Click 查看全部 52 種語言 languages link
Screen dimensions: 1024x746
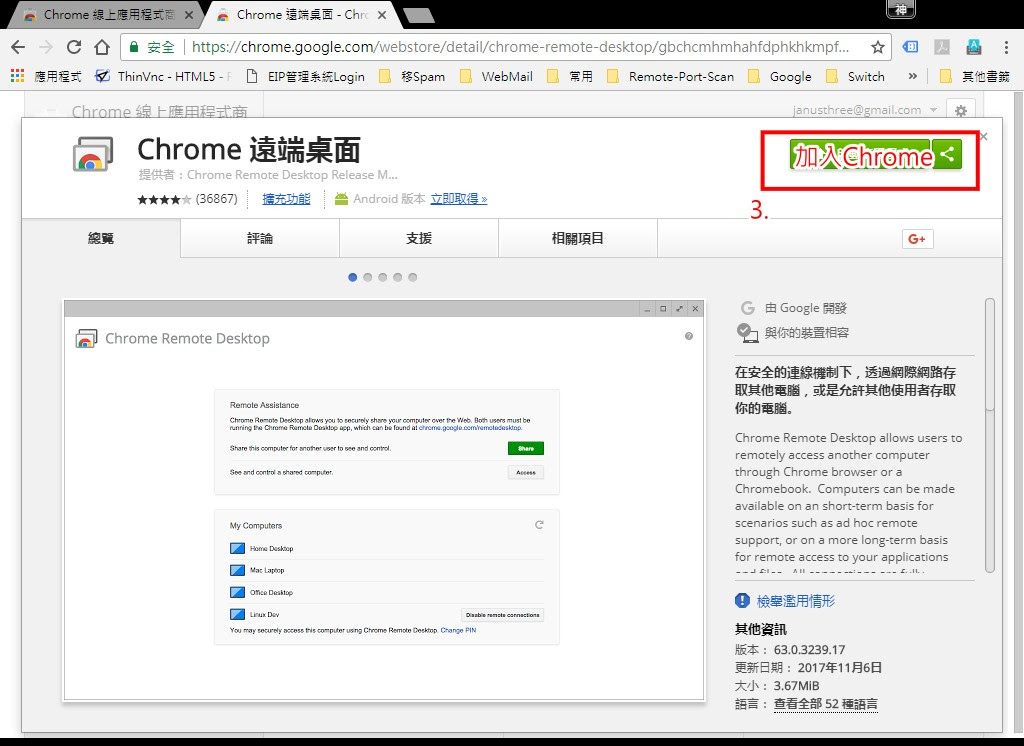coord(825,704)
